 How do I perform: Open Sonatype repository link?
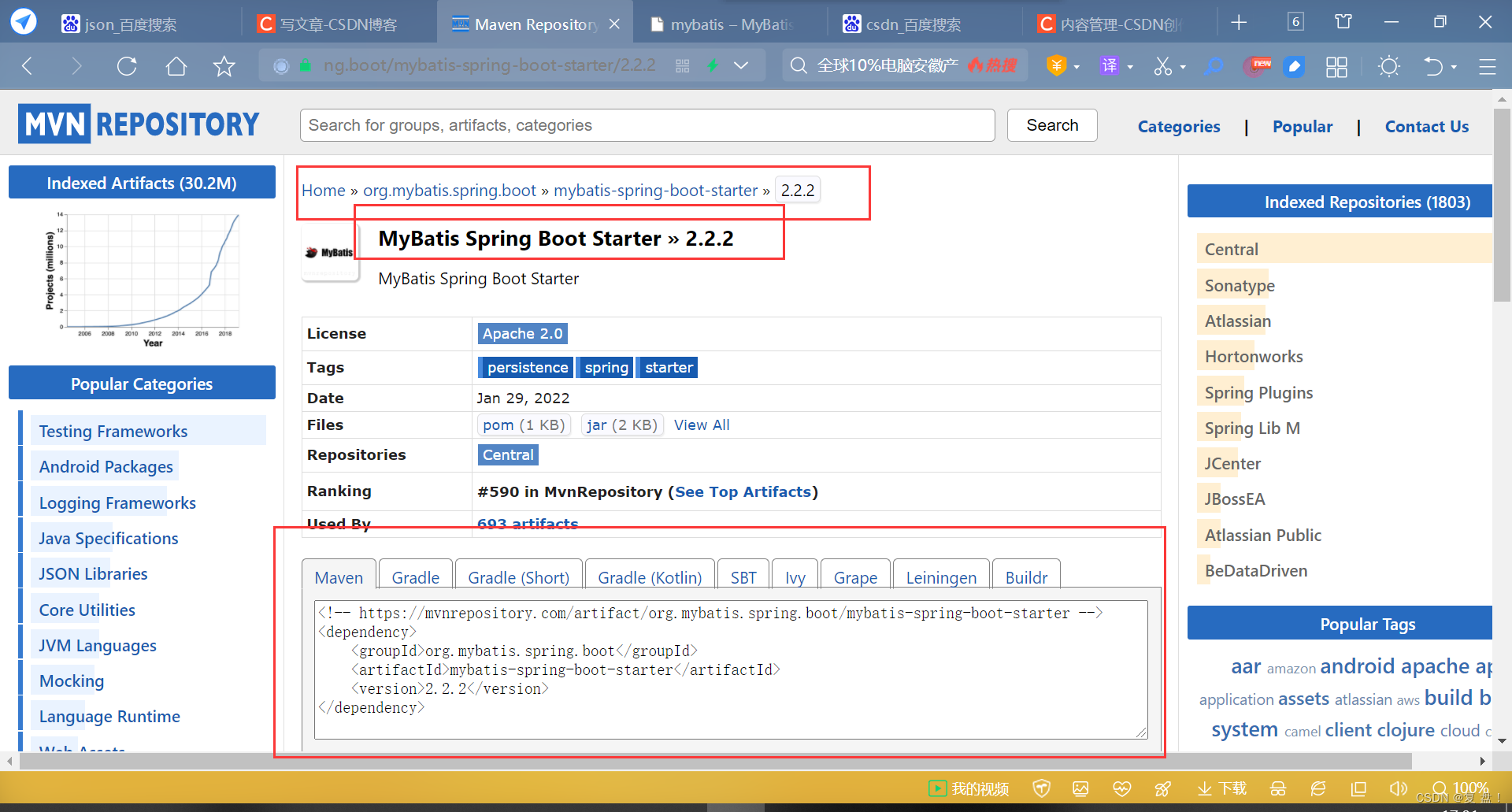[1240, 286]
